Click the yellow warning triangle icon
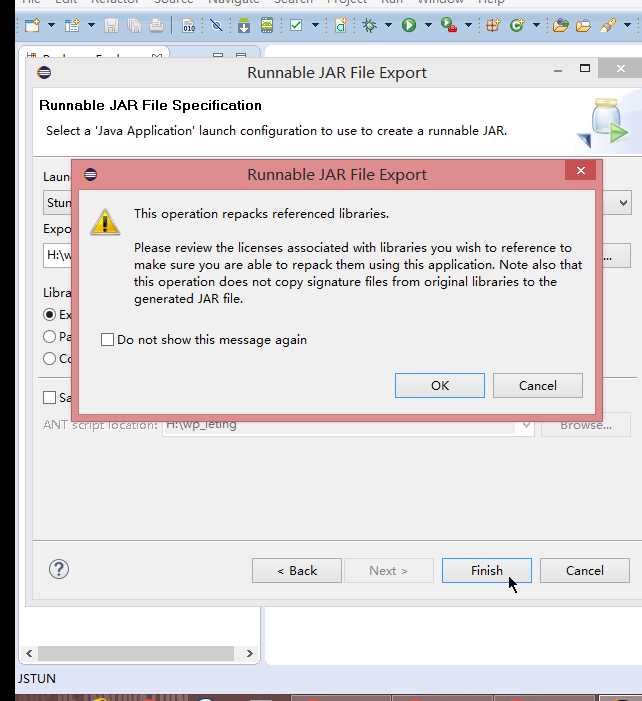 pos(105,222)
